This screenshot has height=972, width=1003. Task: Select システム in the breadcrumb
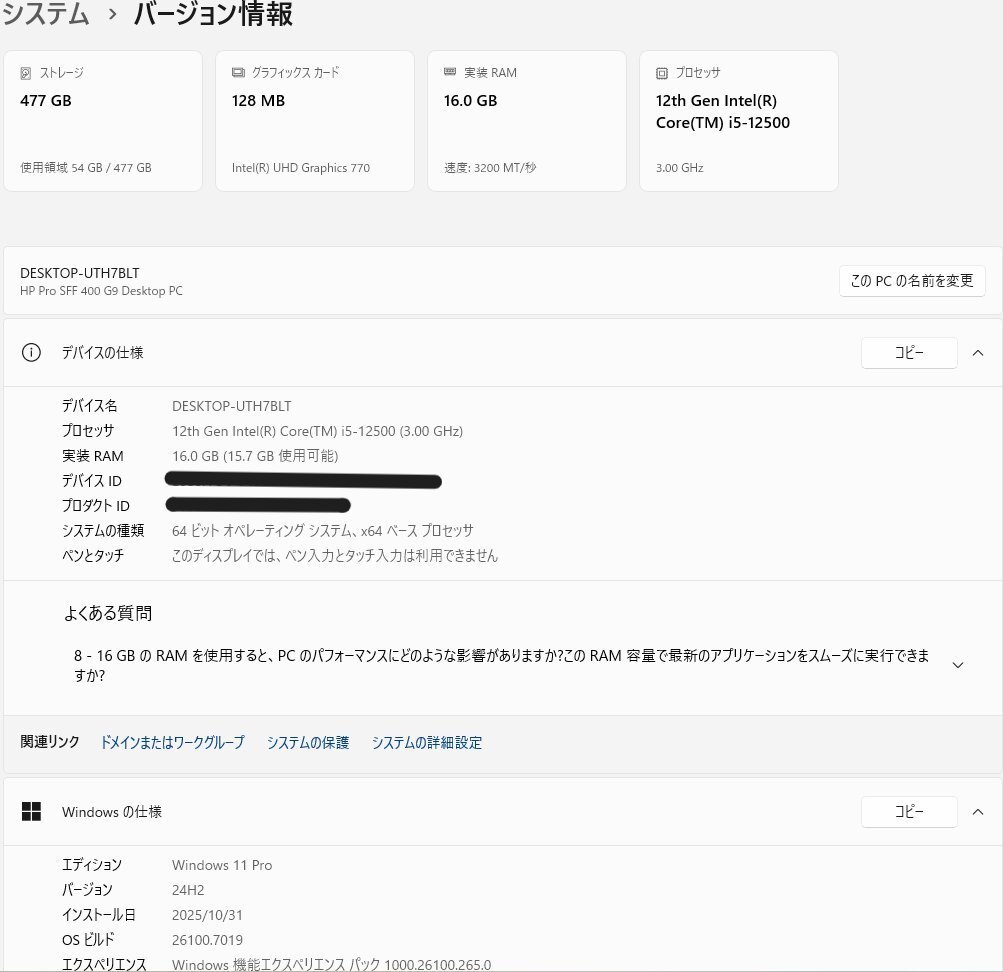[x=45, y=15]
